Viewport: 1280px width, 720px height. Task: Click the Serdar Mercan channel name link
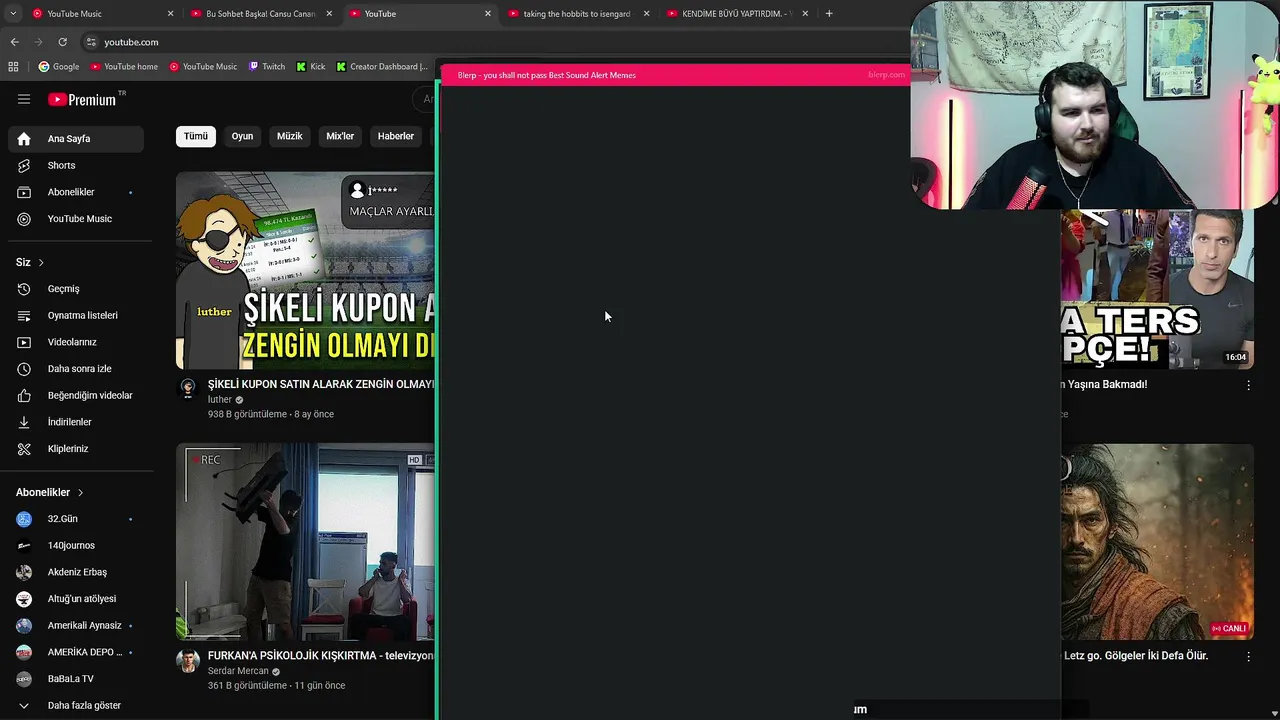[238, 671]
